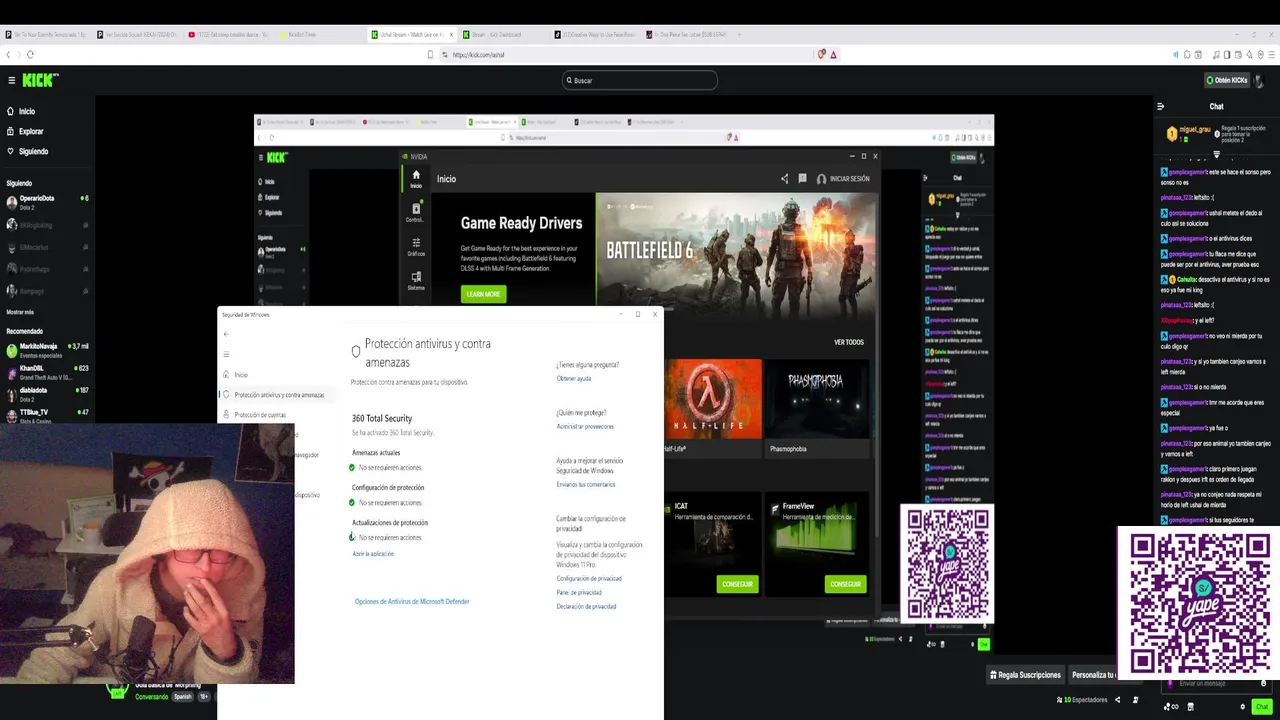The width and height of the screenshot is (1280, 720).
Task: Click Envíanos tus comentarios link
Action: (x=586, y=485)
